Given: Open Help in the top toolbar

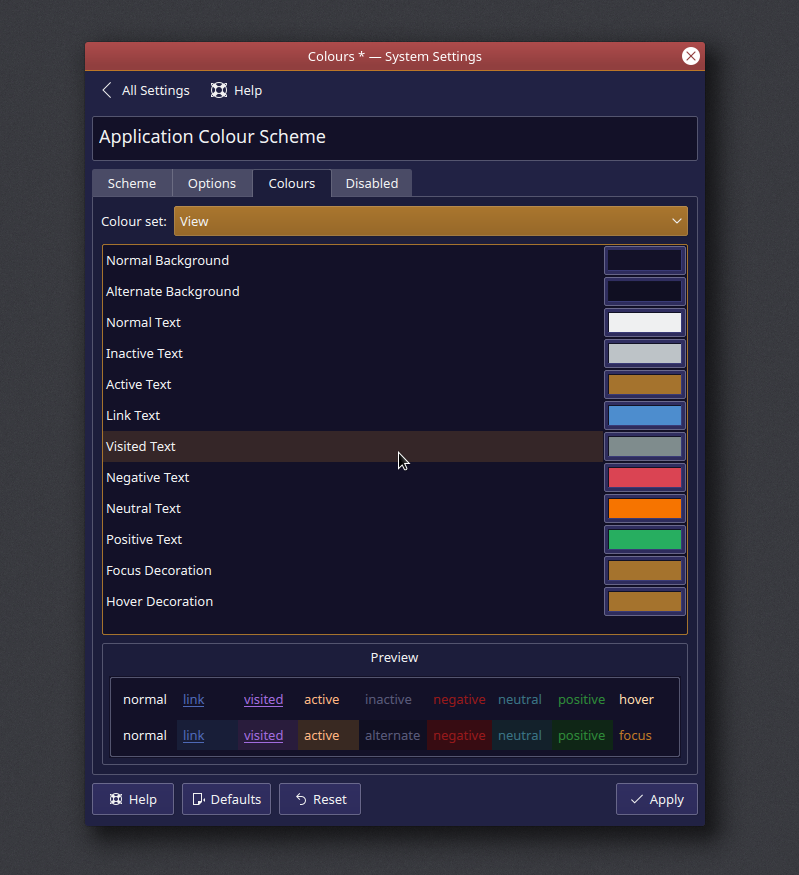Looking at the screenshot, I should click(236, 90).
